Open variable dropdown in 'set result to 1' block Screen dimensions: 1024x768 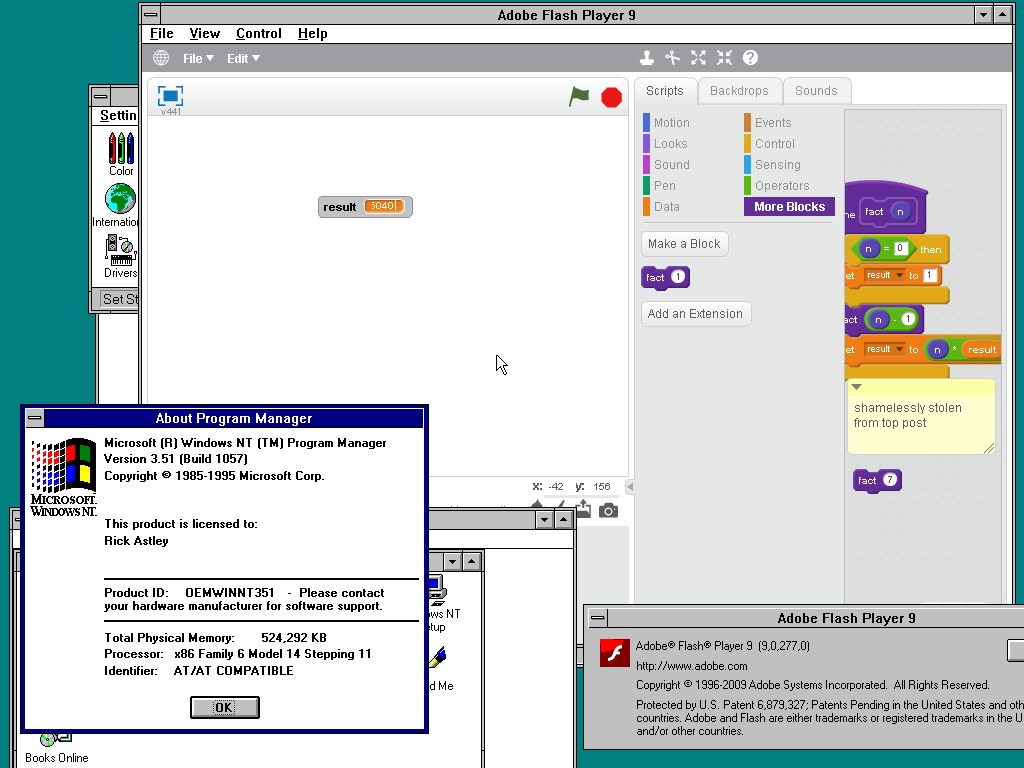[x=899, y=276]
